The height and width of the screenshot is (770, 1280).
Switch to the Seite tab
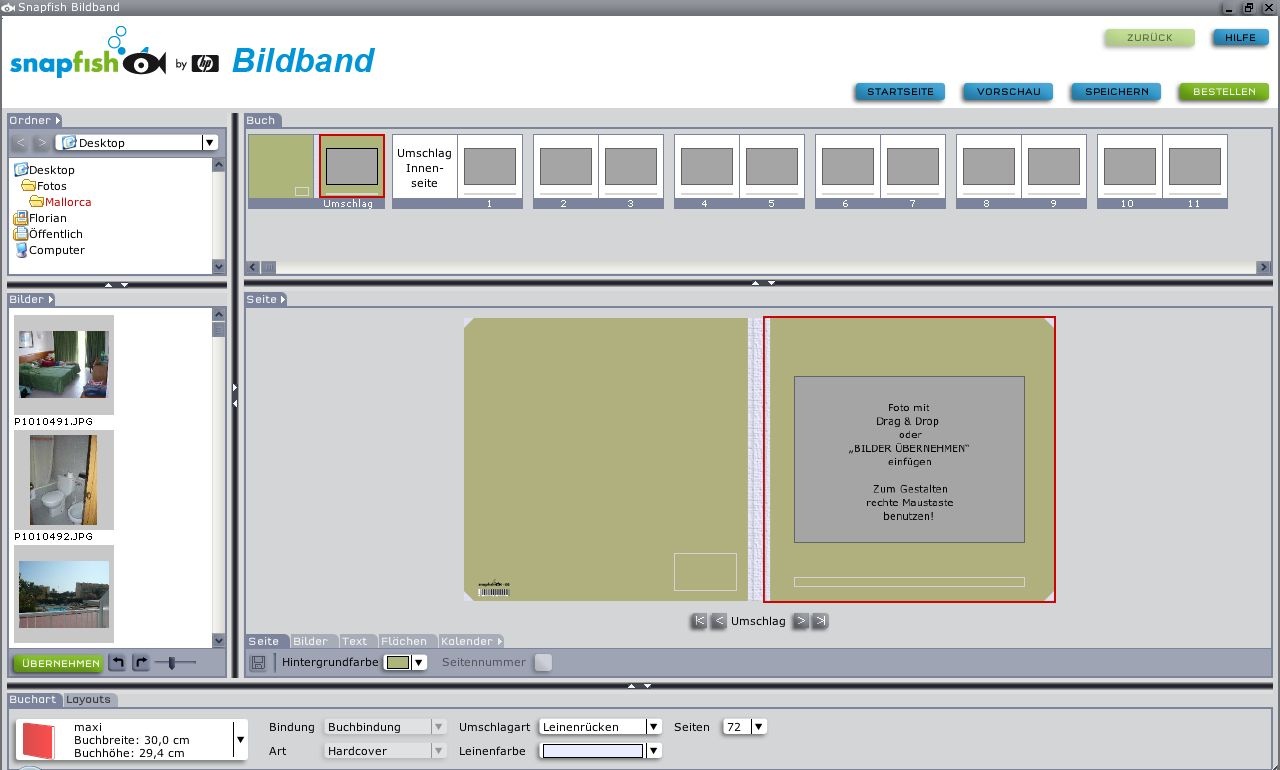coord(265,641)
